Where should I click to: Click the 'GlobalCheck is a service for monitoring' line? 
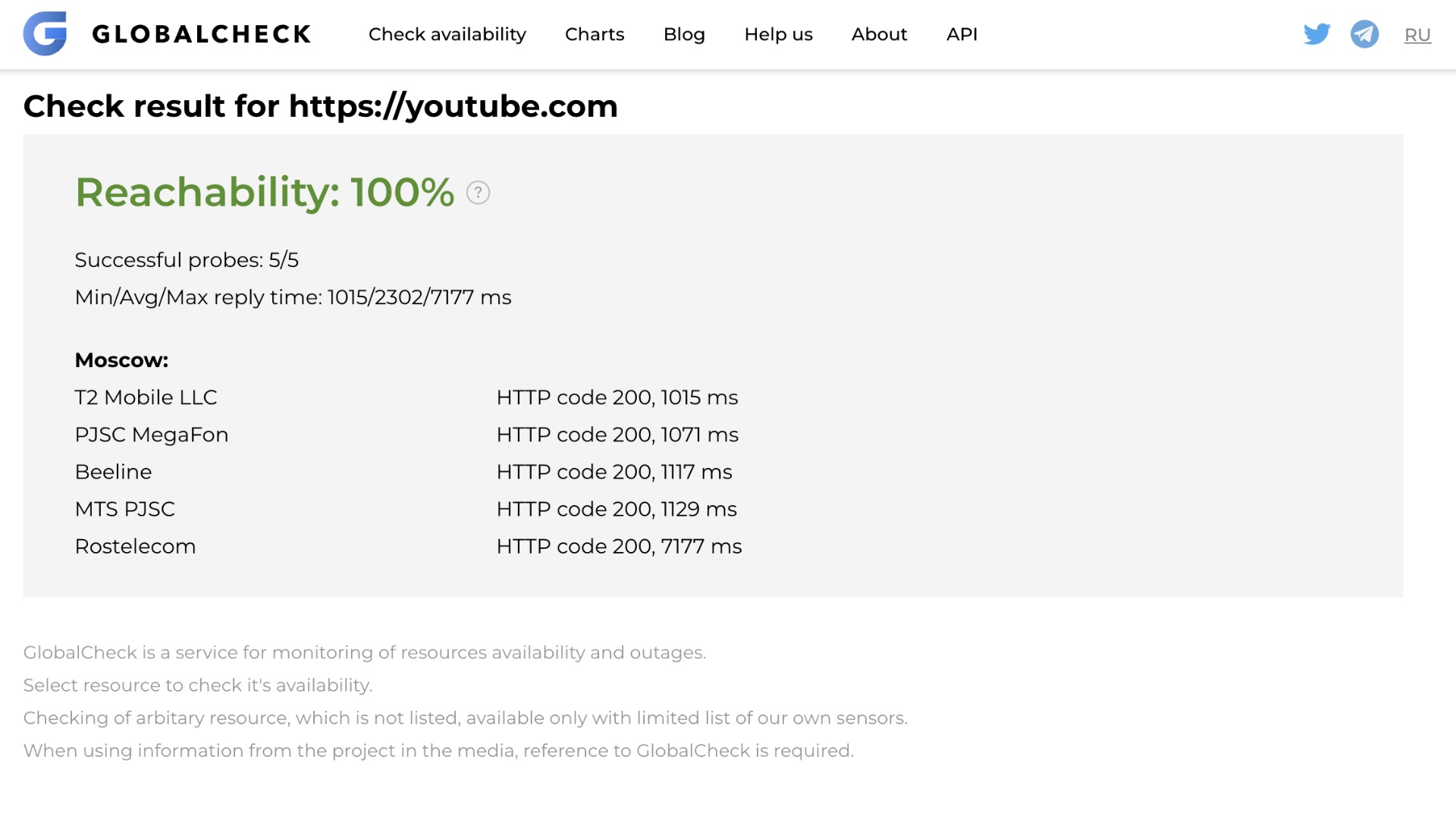[x=365, y=653]
